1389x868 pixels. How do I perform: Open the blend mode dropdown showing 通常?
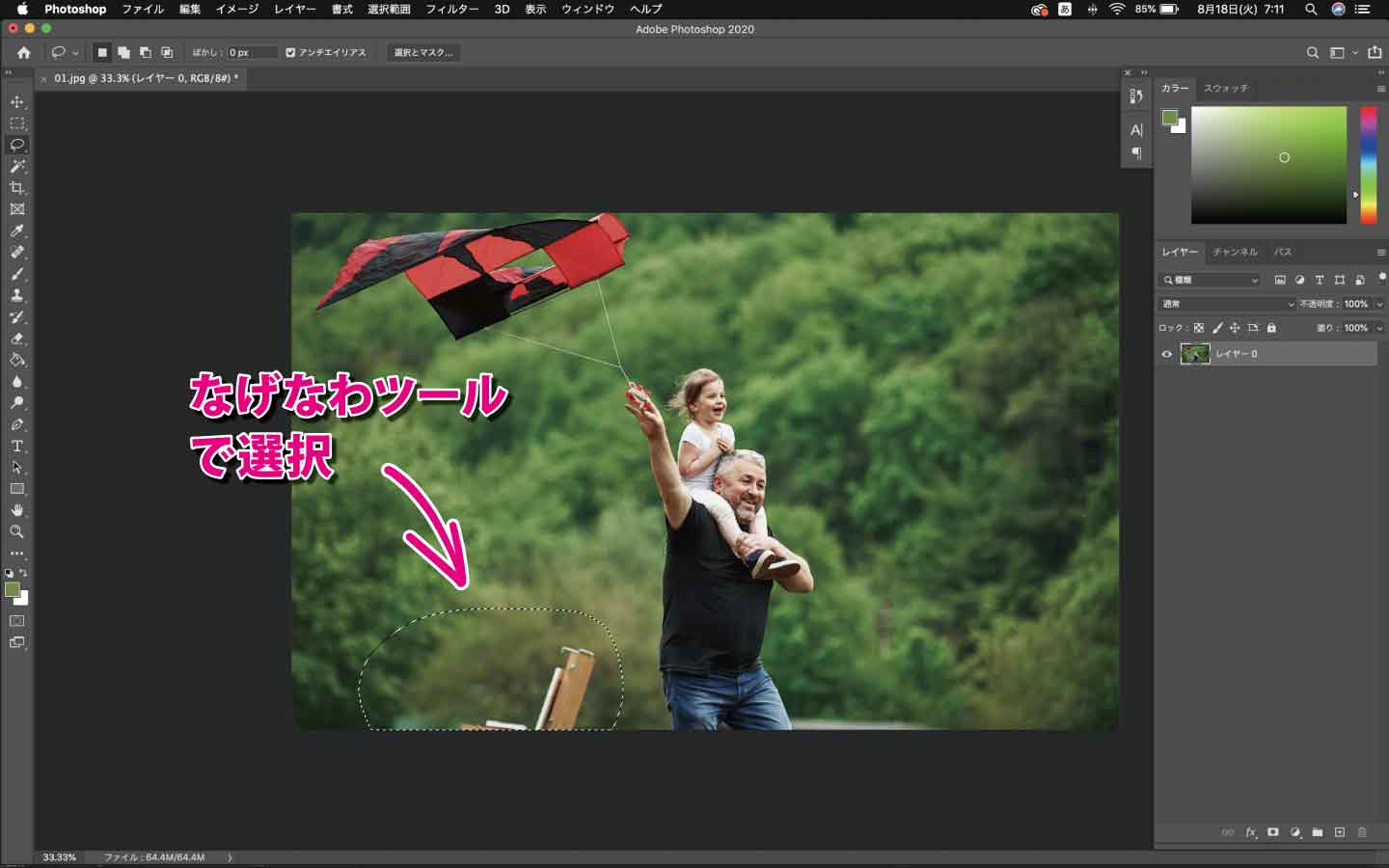click(1225, 304)
